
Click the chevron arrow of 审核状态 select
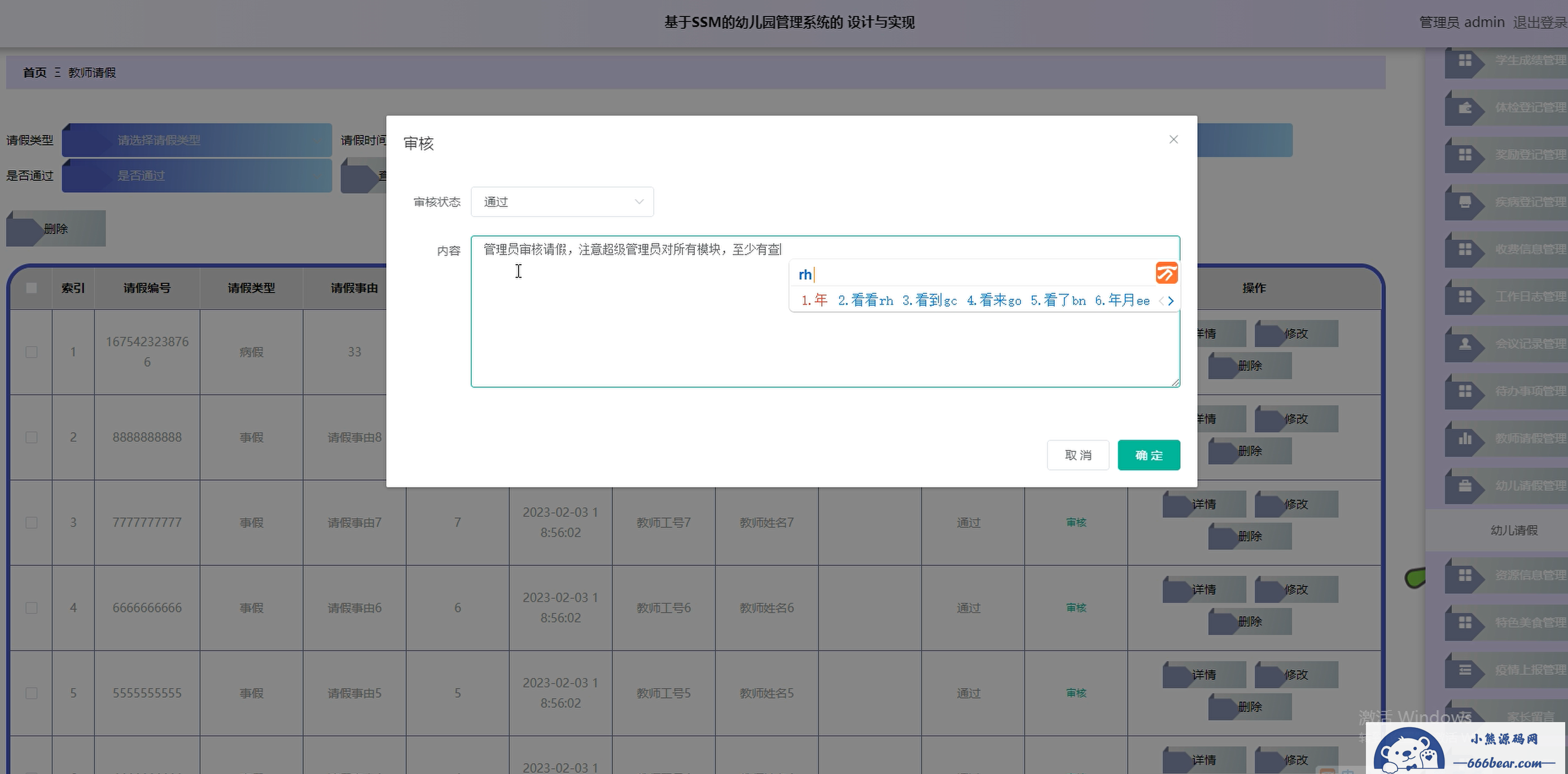[x=638, y=201]
